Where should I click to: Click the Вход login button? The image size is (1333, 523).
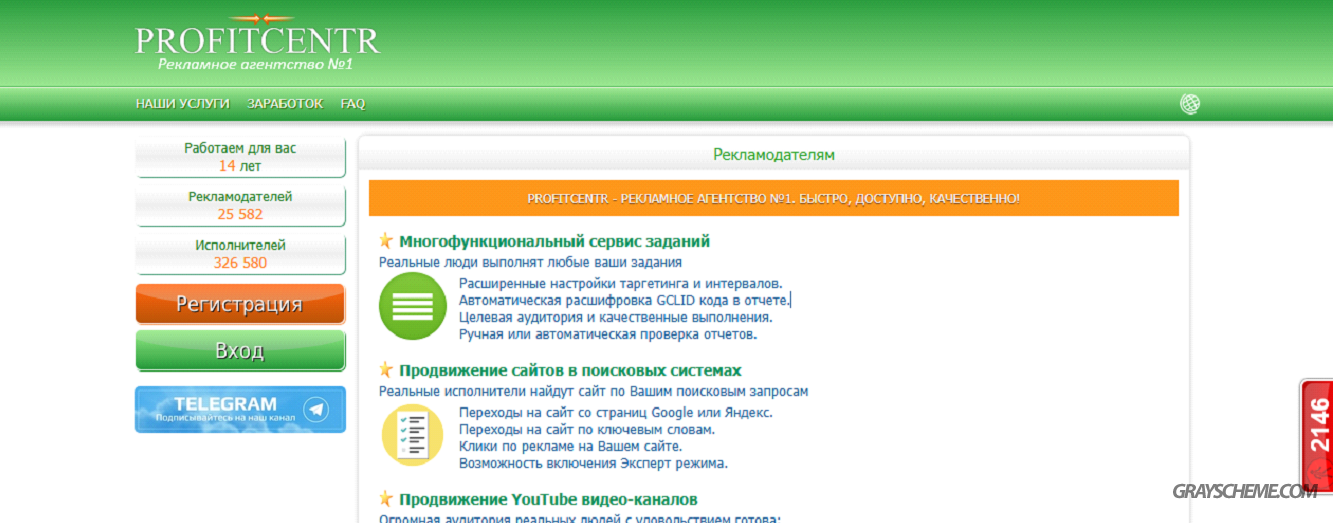coord(240,351)
